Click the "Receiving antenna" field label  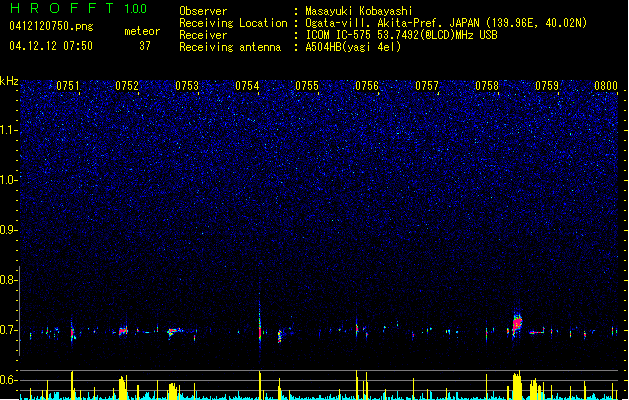tap(230, 47)
